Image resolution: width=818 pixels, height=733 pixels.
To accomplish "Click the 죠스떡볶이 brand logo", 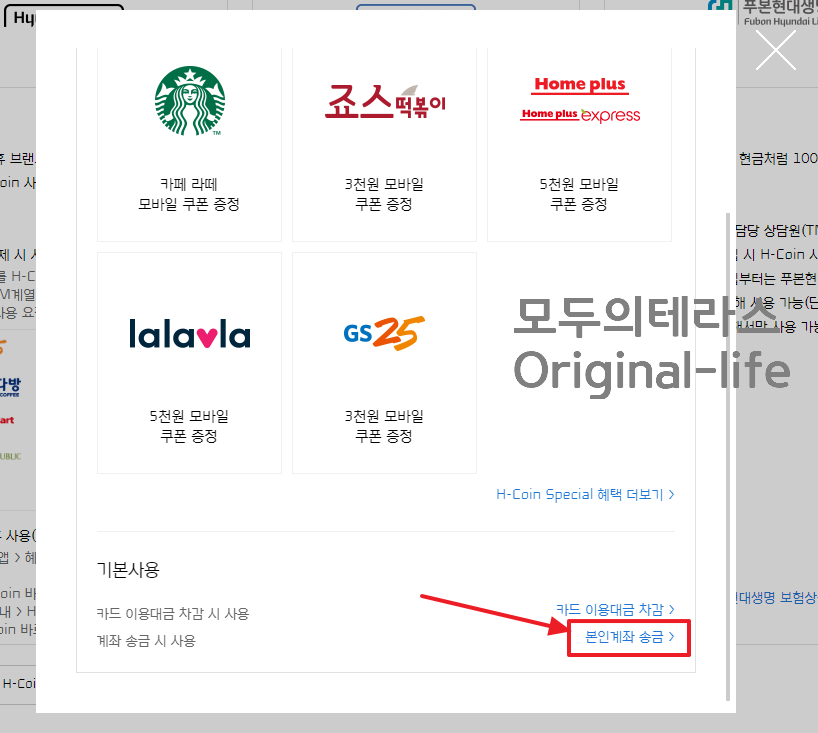I will click(x=385, y=101).
